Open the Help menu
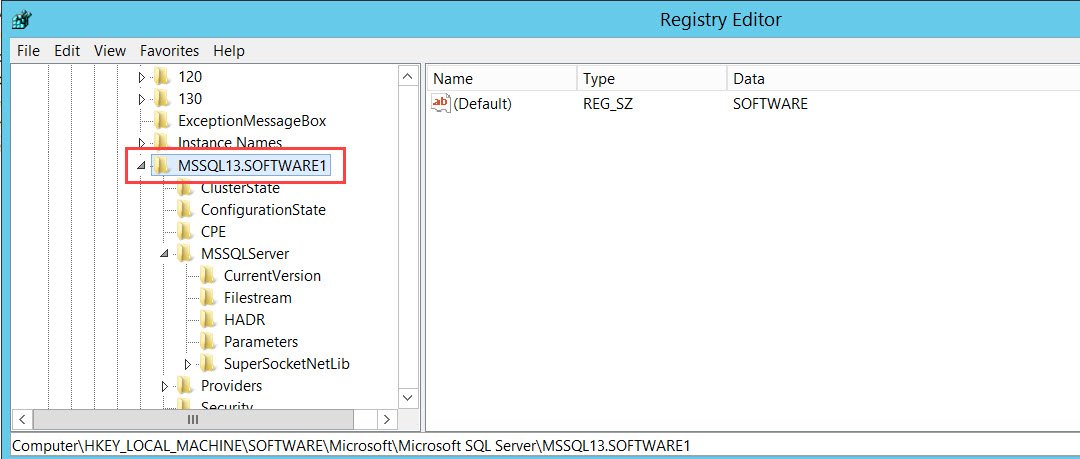 point(229,51)
